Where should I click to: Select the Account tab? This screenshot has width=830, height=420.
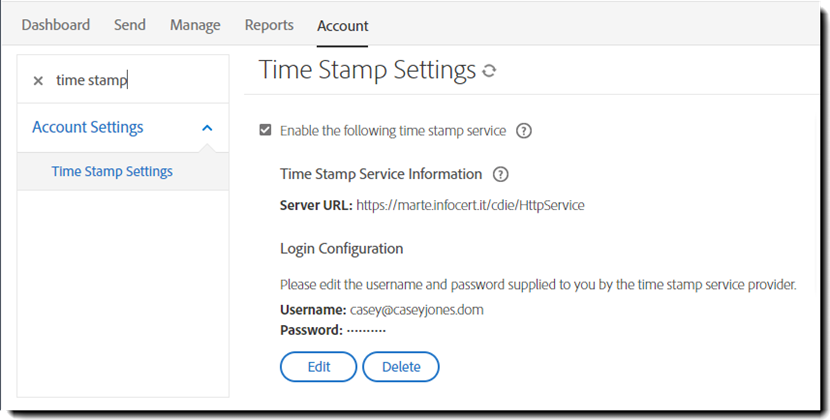point(343,26)
